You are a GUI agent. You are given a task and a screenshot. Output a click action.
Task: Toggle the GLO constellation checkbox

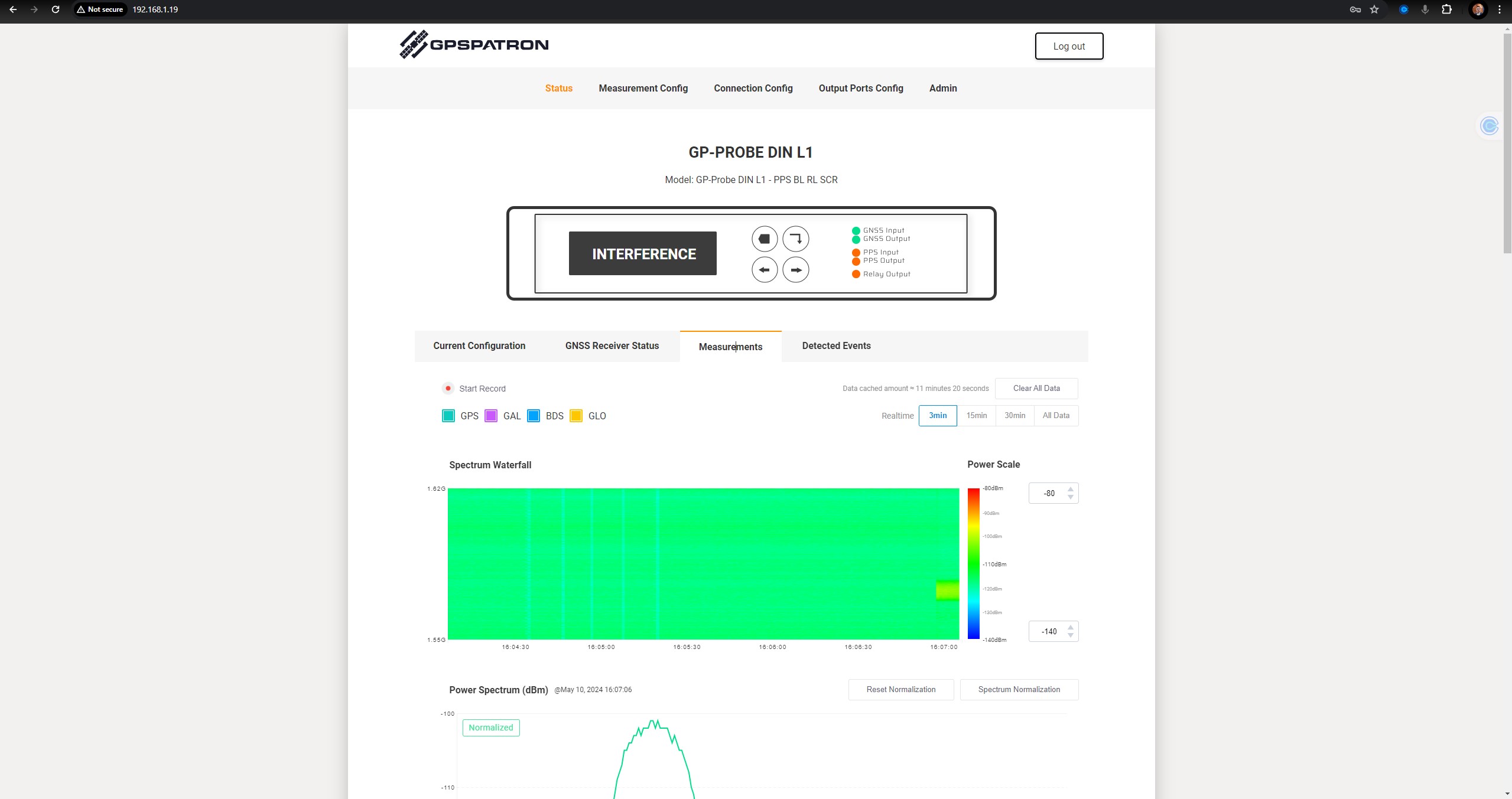pos(575,415)
